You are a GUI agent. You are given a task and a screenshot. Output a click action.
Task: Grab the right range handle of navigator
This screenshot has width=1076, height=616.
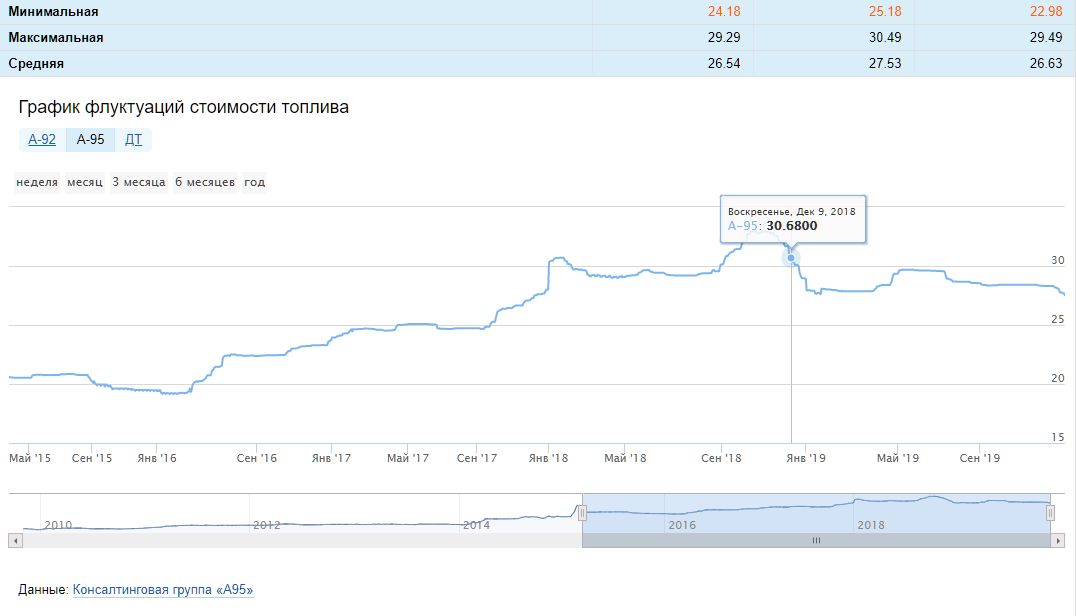coord(1050,513)
